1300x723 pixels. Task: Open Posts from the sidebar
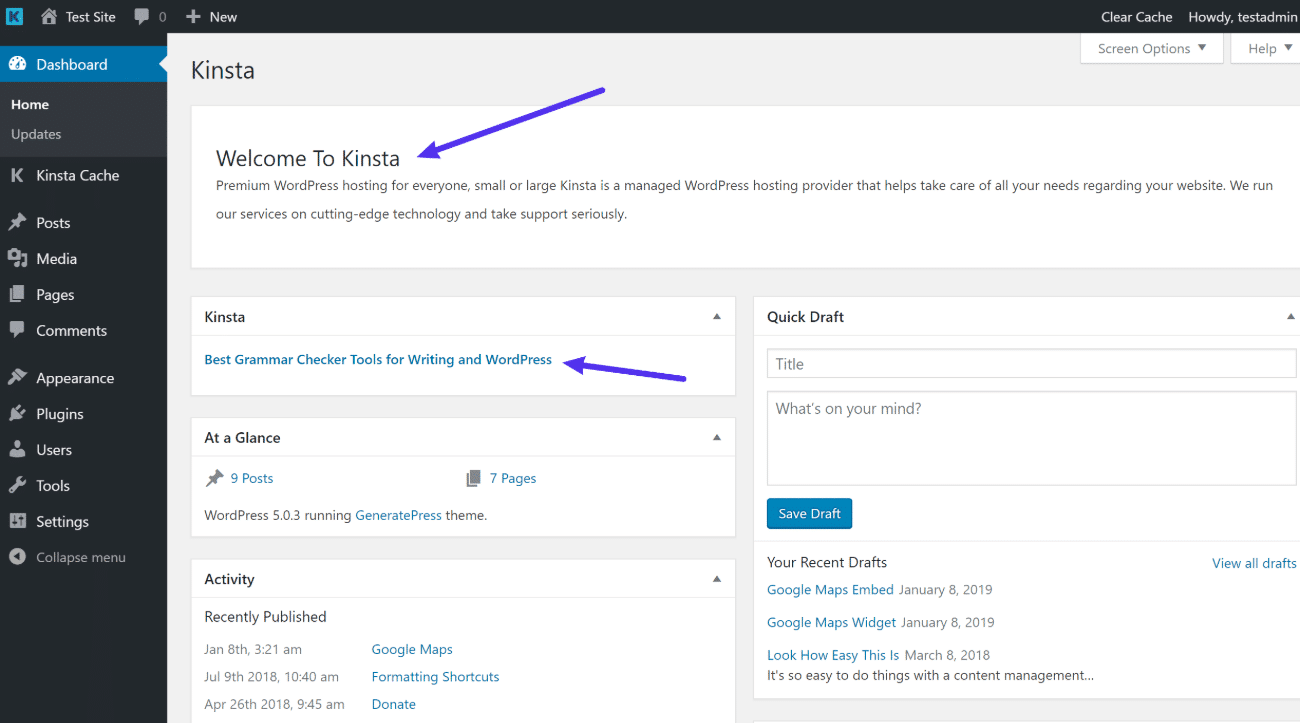(x=20, y=222)
